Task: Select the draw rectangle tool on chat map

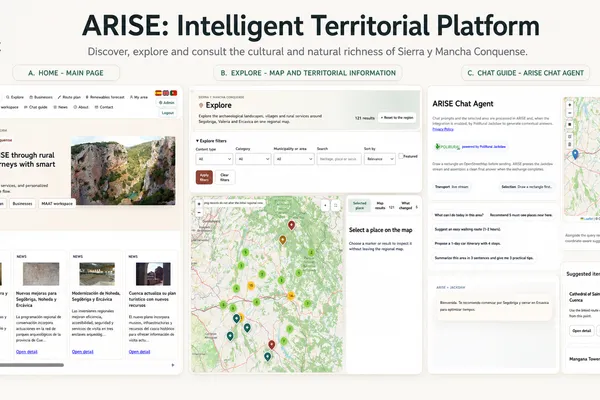Action: [x=569, y=125]
